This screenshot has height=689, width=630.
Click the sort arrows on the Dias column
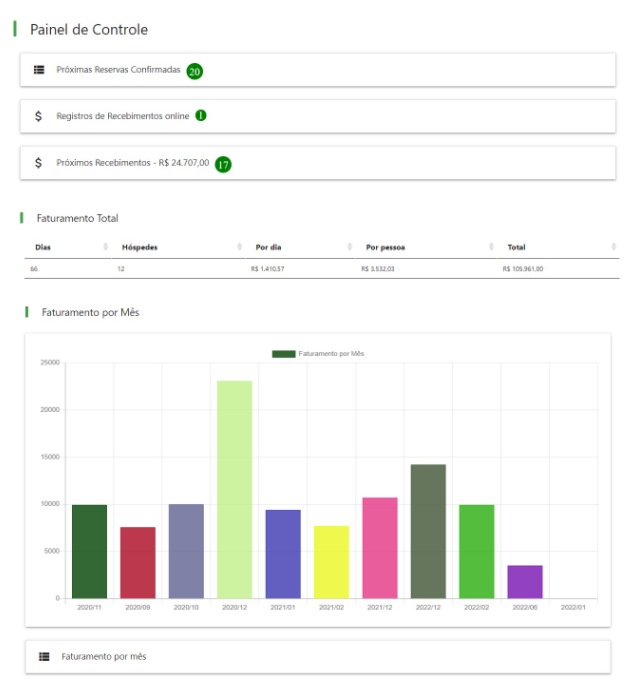tap(106, 247)
